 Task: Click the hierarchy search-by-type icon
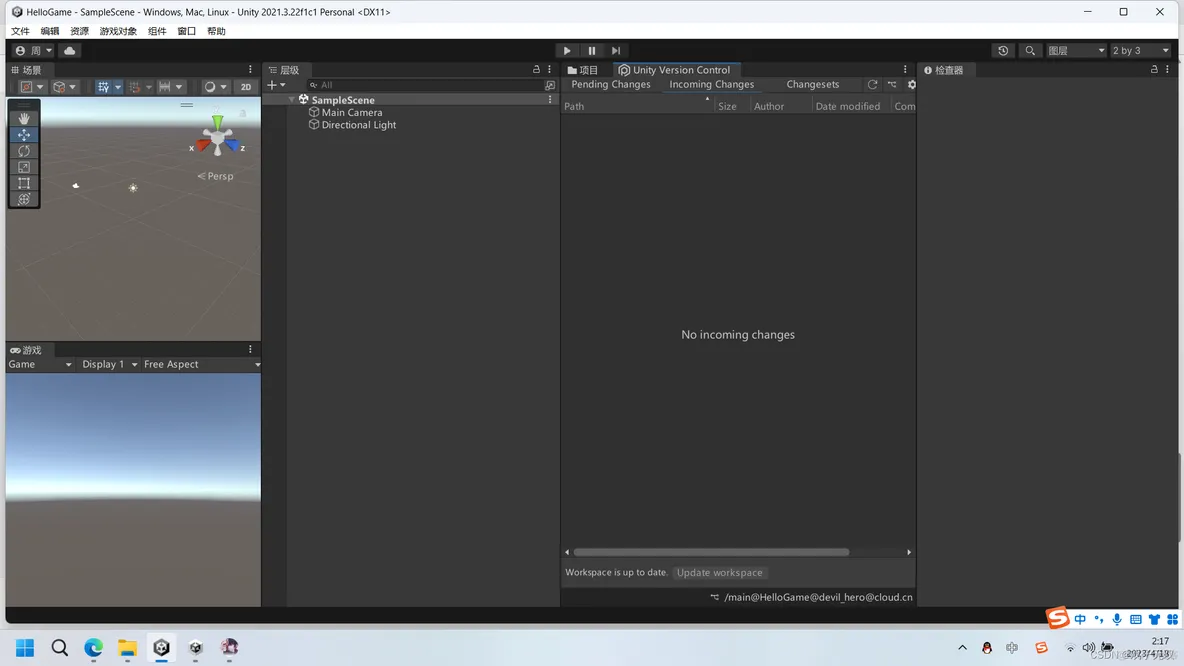tap(550, 85)
